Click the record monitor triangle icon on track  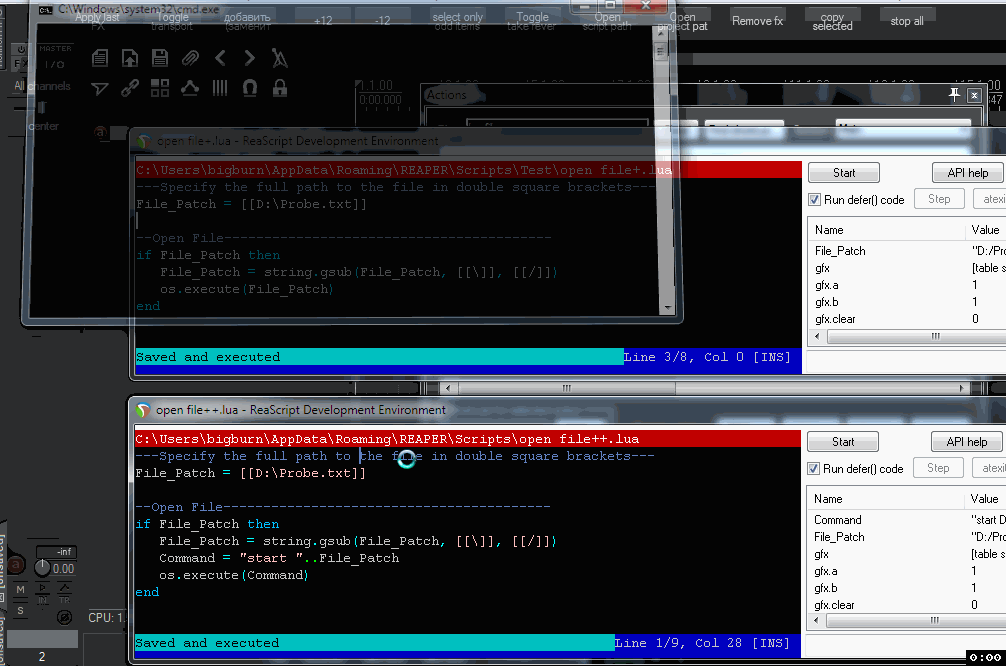click(42, 587)
